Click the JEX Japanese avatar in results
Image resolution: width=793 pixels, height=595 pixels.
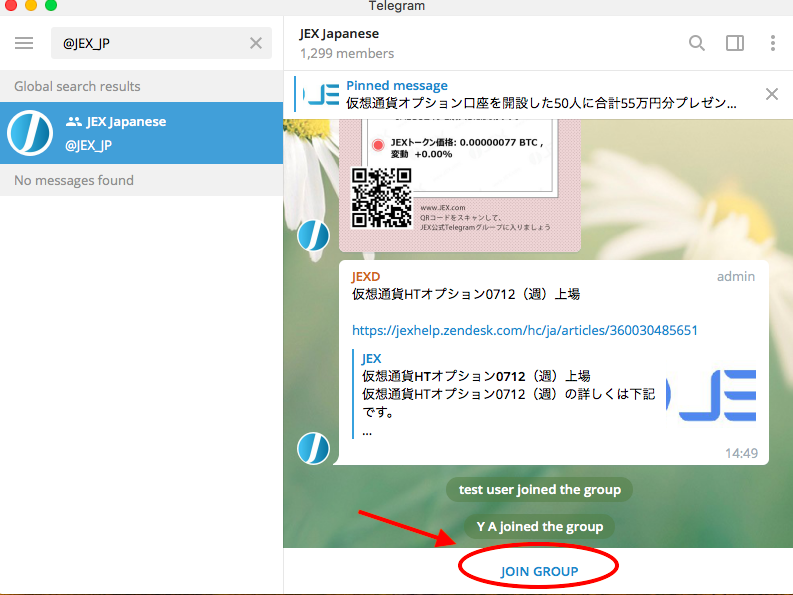pyautogui.click(x=30, y=133)
